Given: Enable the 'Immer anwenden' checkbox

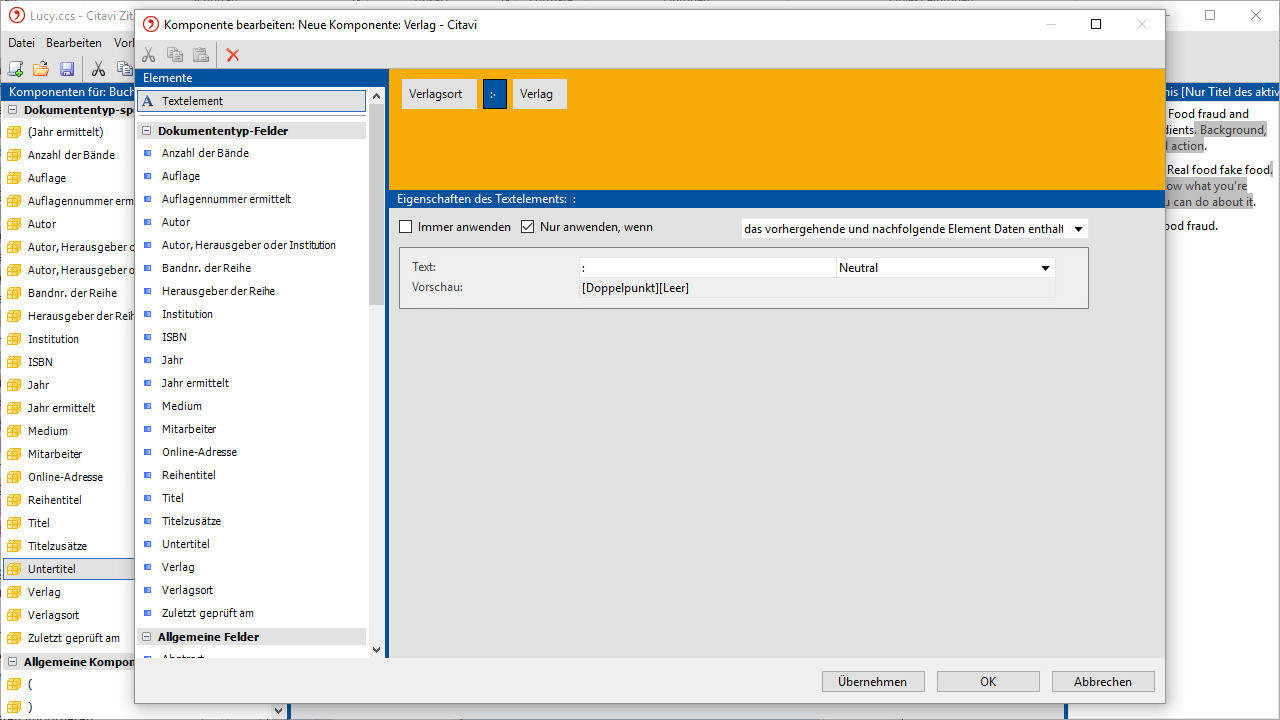Looking at the screenshot, I should pos(406,227).
